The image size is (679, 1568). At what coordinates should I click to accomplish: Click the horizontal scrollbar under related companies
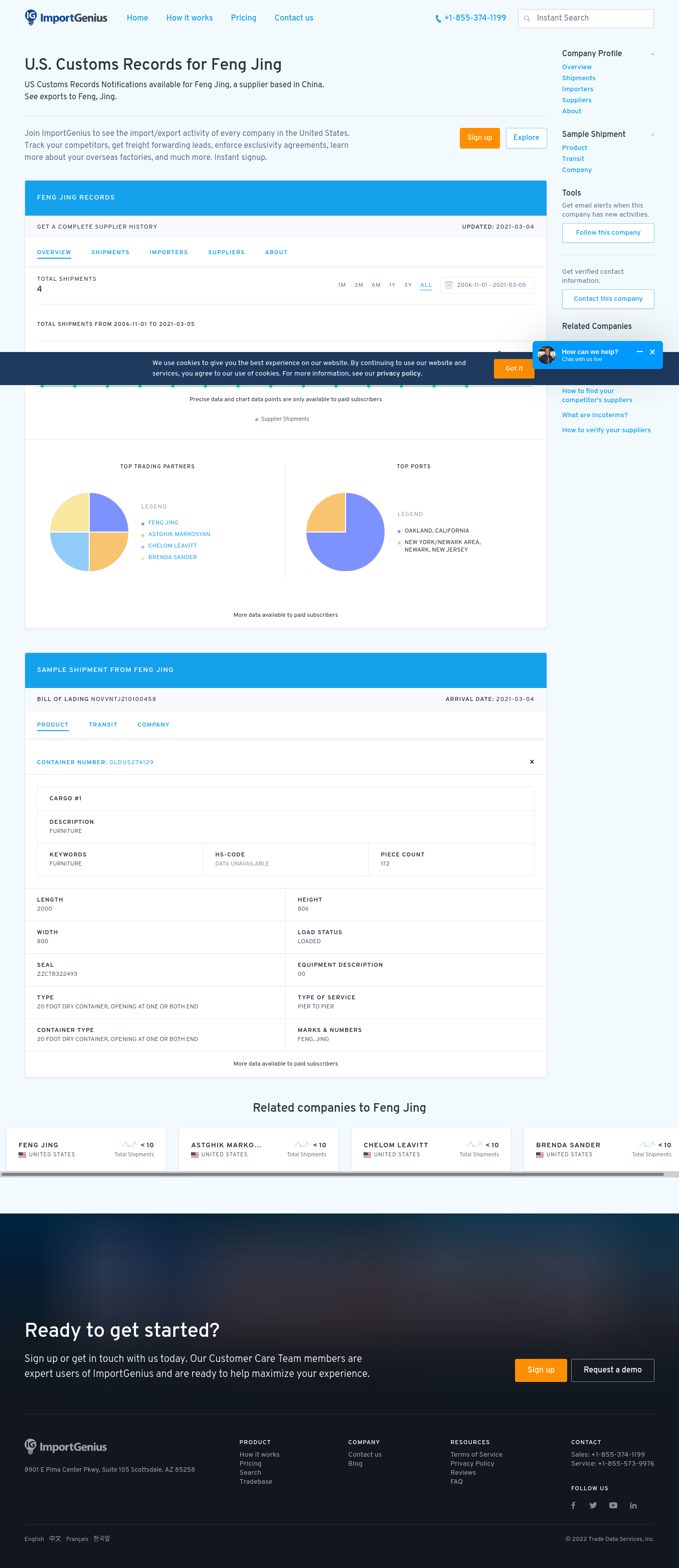[x=332, y=1173]
